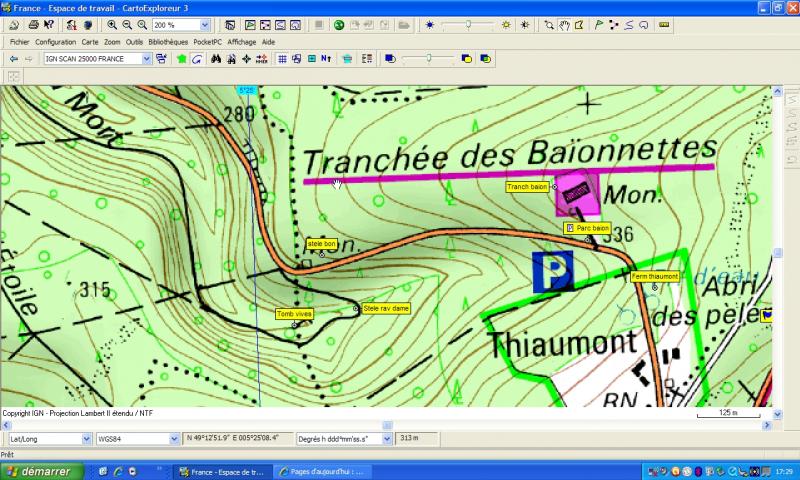This screenshot has width=800, height=480.
Task: Click the overlay transparency slider thumb
Action: point(429,59)
